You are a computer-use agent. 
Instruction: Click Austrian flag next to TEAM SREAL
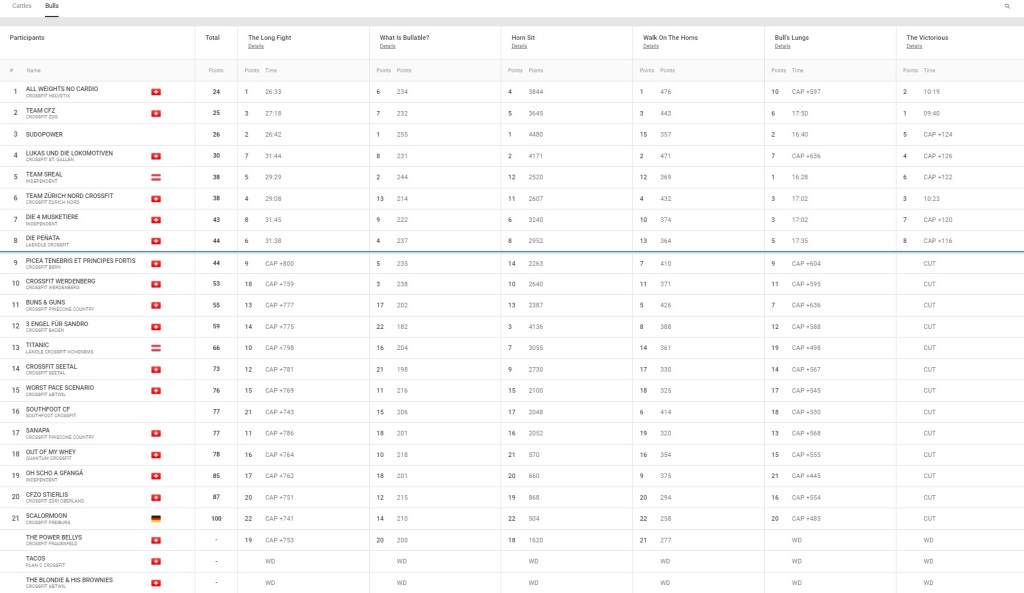[x=155, y=177]
